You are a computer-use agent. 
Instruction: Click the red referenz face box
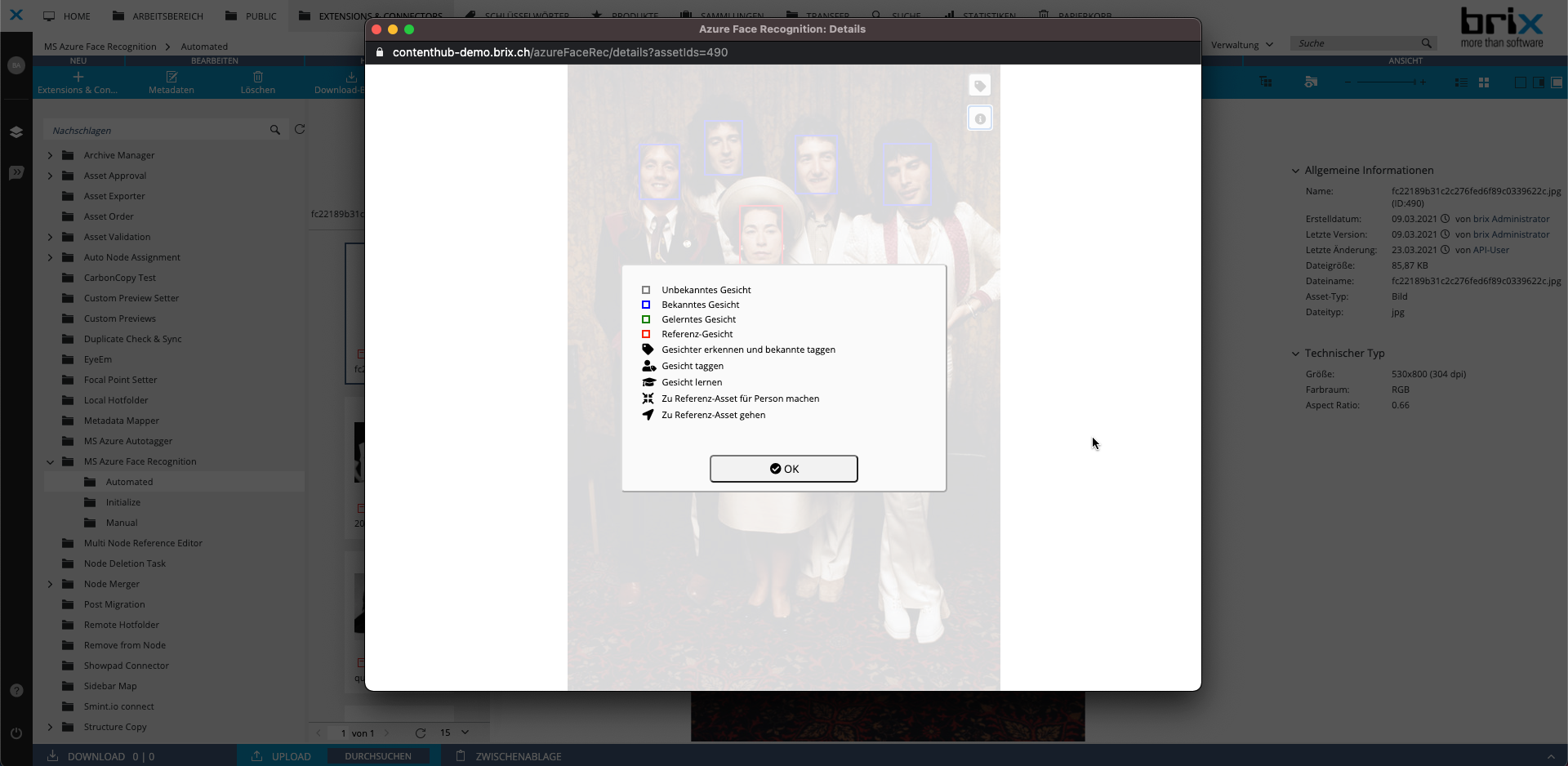pos(761,234)
